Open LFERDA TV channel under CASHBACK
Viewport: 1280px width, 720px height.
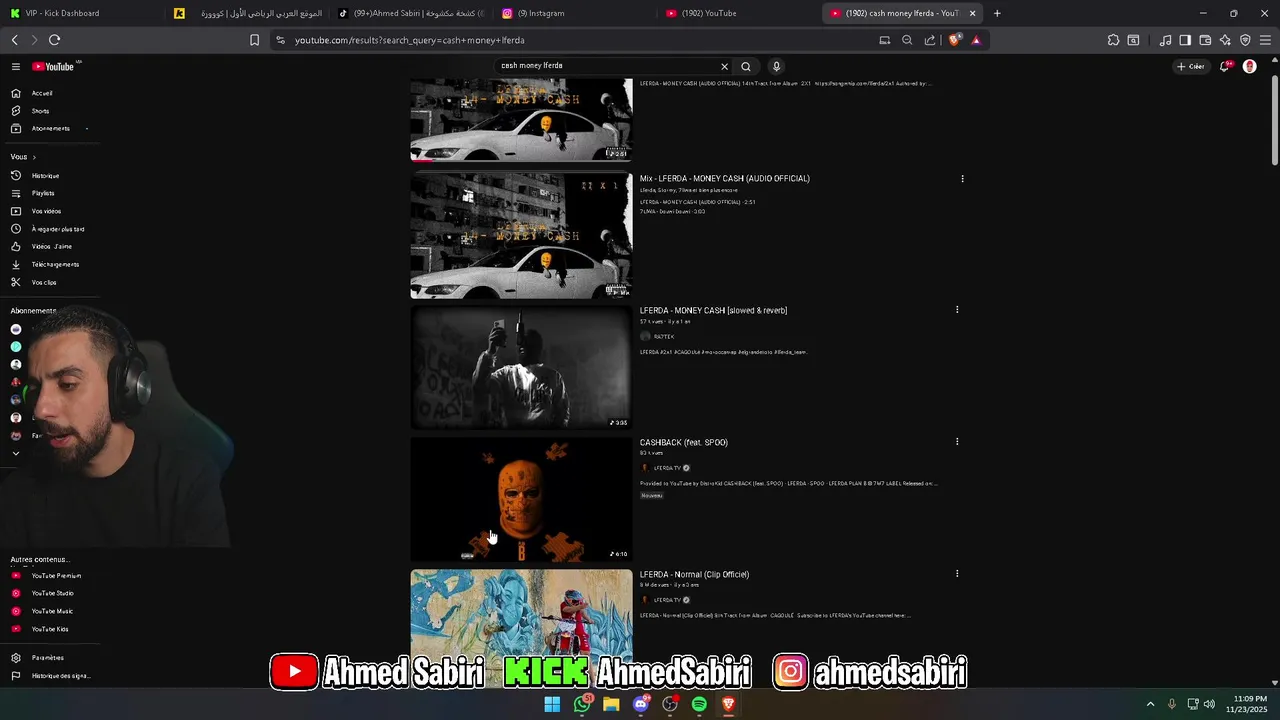click(667, 468)
